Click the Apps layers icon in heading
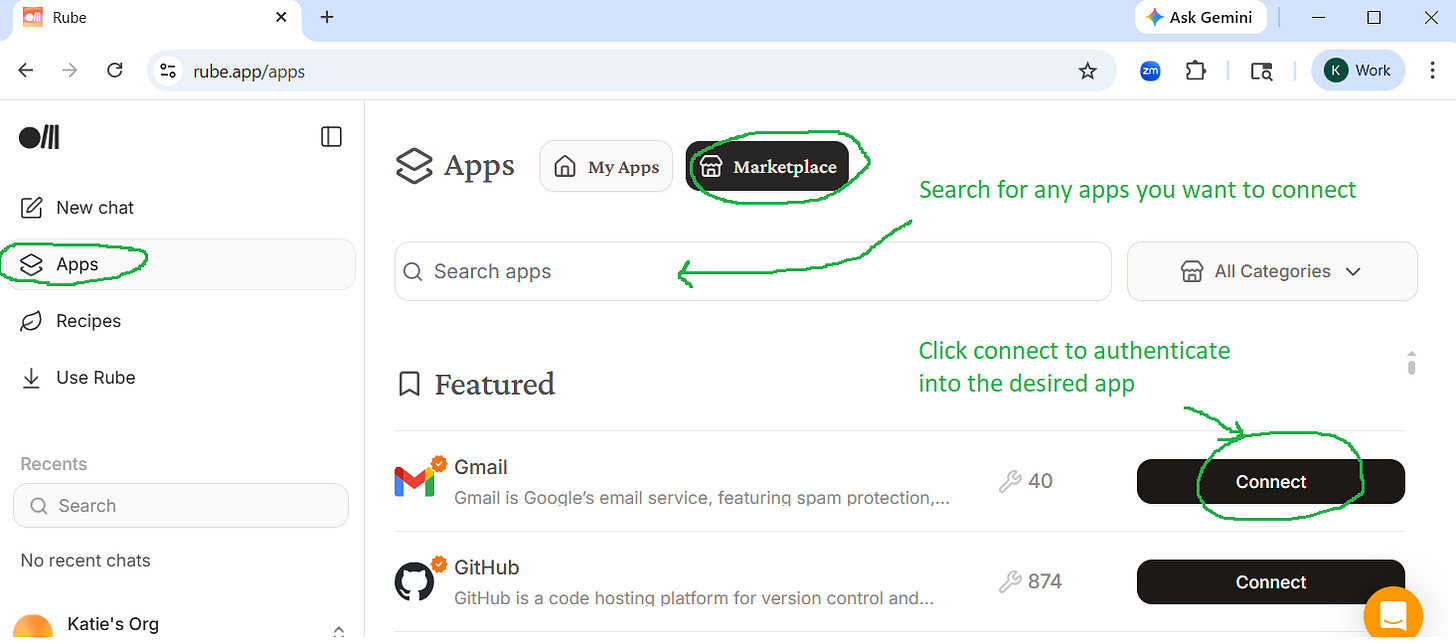Screen dimensions: 1456x644 [x=414, y=166]
